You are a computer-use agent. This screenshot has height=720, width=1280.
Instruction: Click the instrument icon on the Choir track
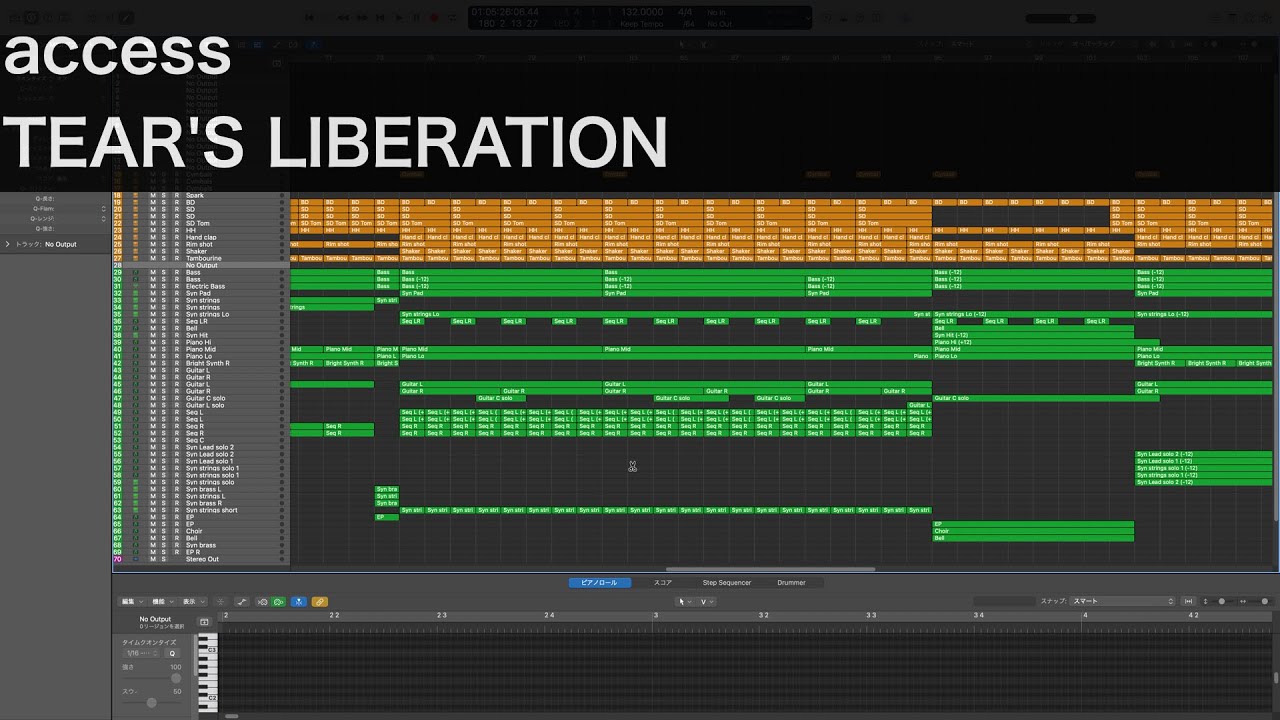[x=135, y=531]
